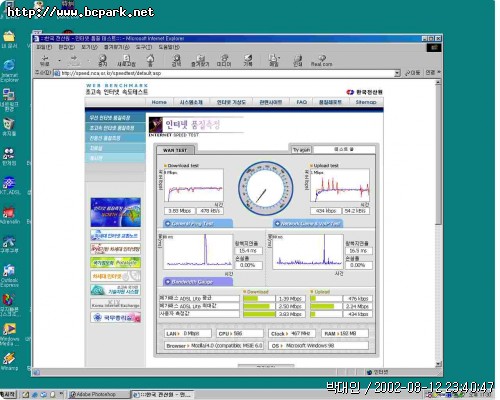Screen dimensions: 500x400
Task: Open the Windows Media desktop icon
Action: pyautogui.click(x=9, y=334)
